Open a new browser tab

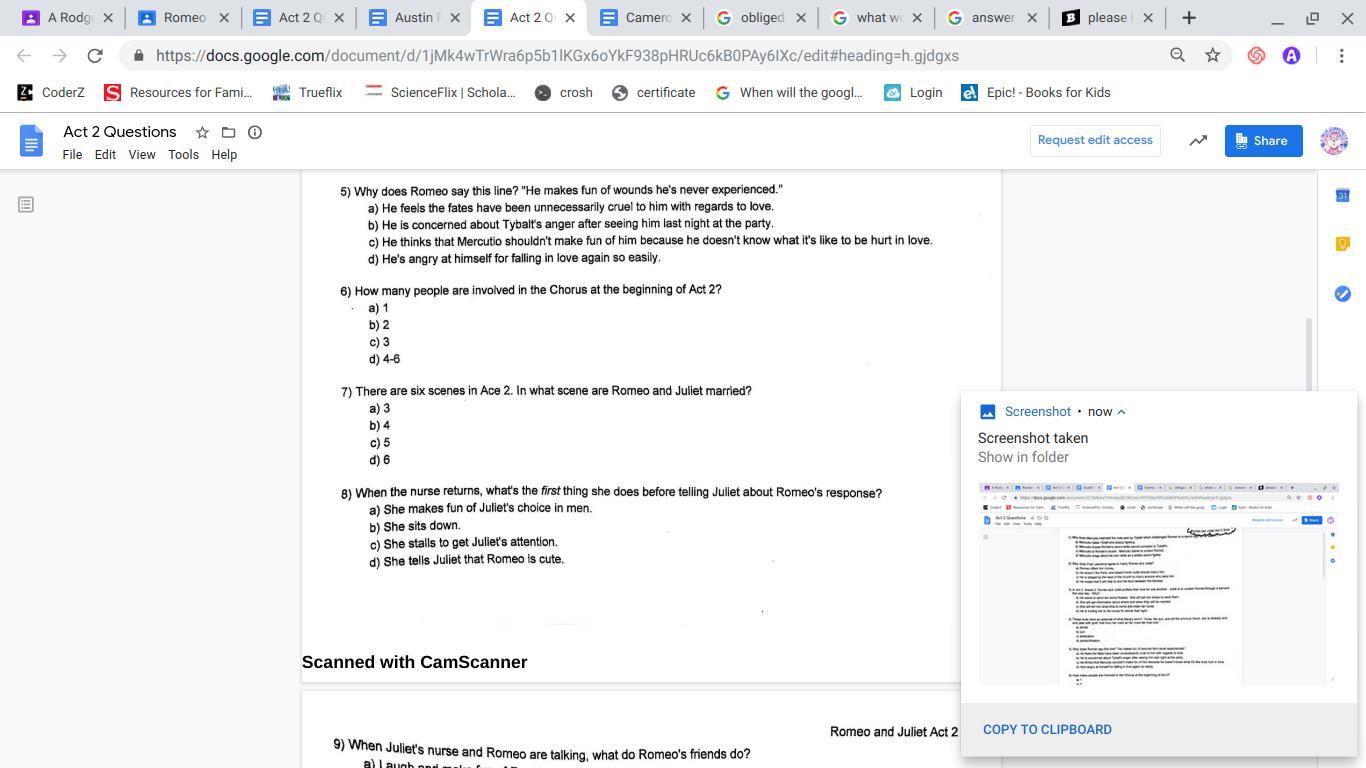click(x=1189, y=18)
